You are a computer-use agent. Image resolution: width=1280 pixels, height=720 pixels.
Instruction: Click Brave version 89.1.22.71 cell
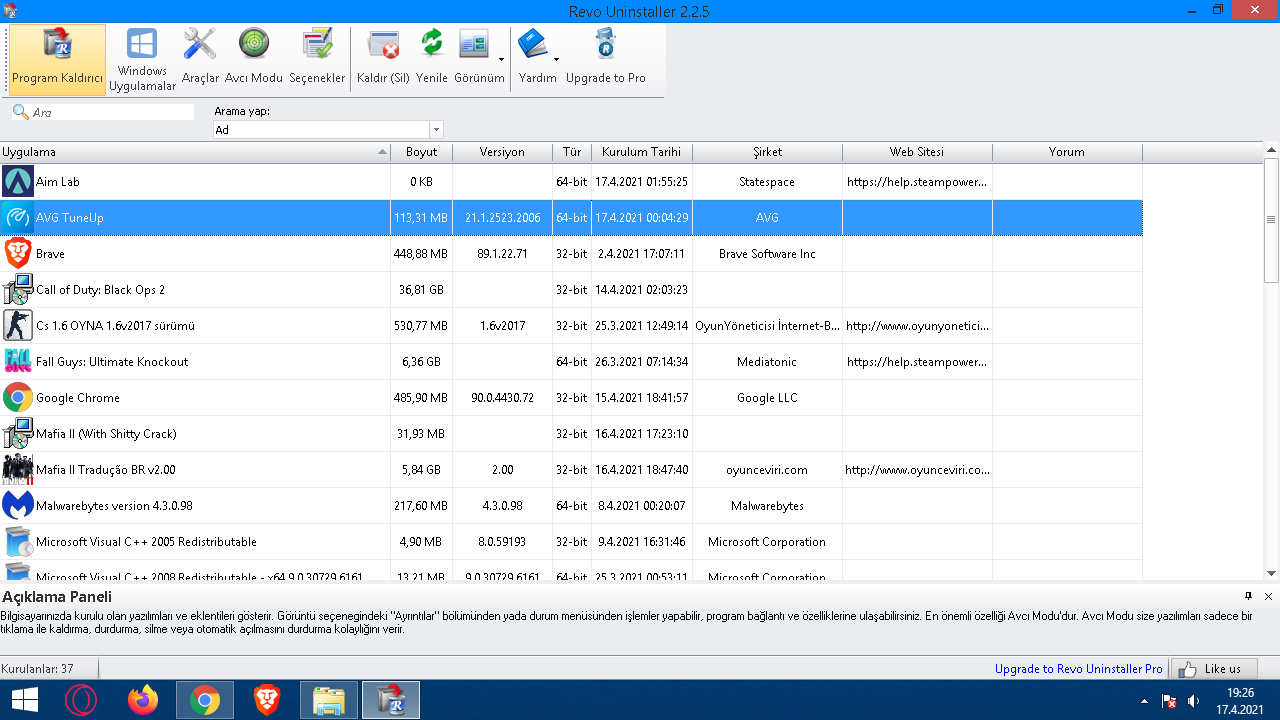click(x=502, y=254)
